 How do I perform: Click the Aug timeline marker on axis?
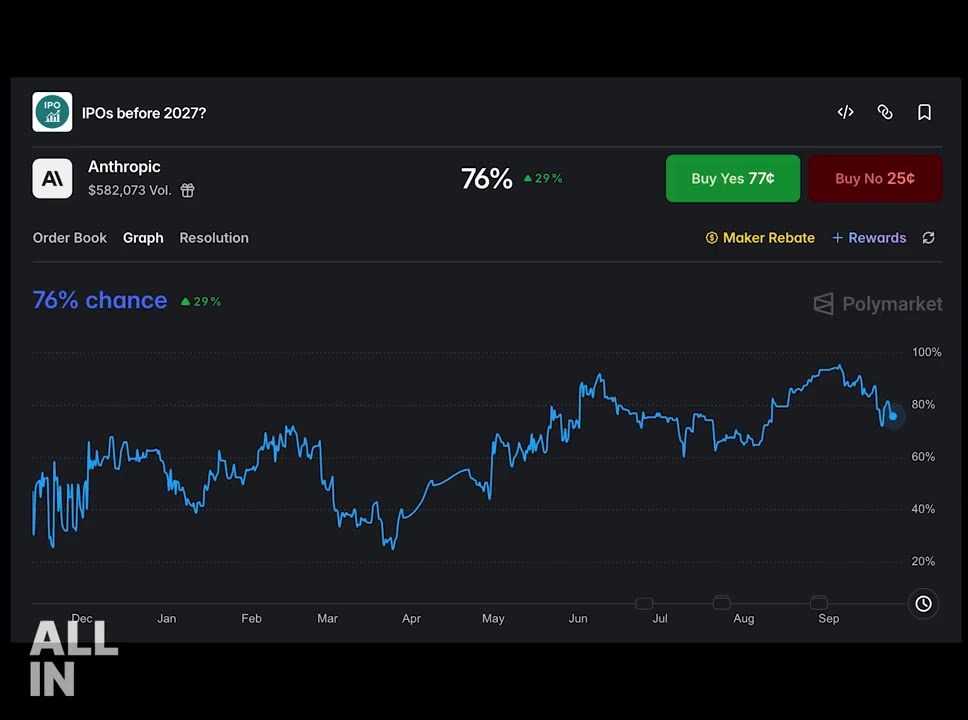[x=722, y=602]
